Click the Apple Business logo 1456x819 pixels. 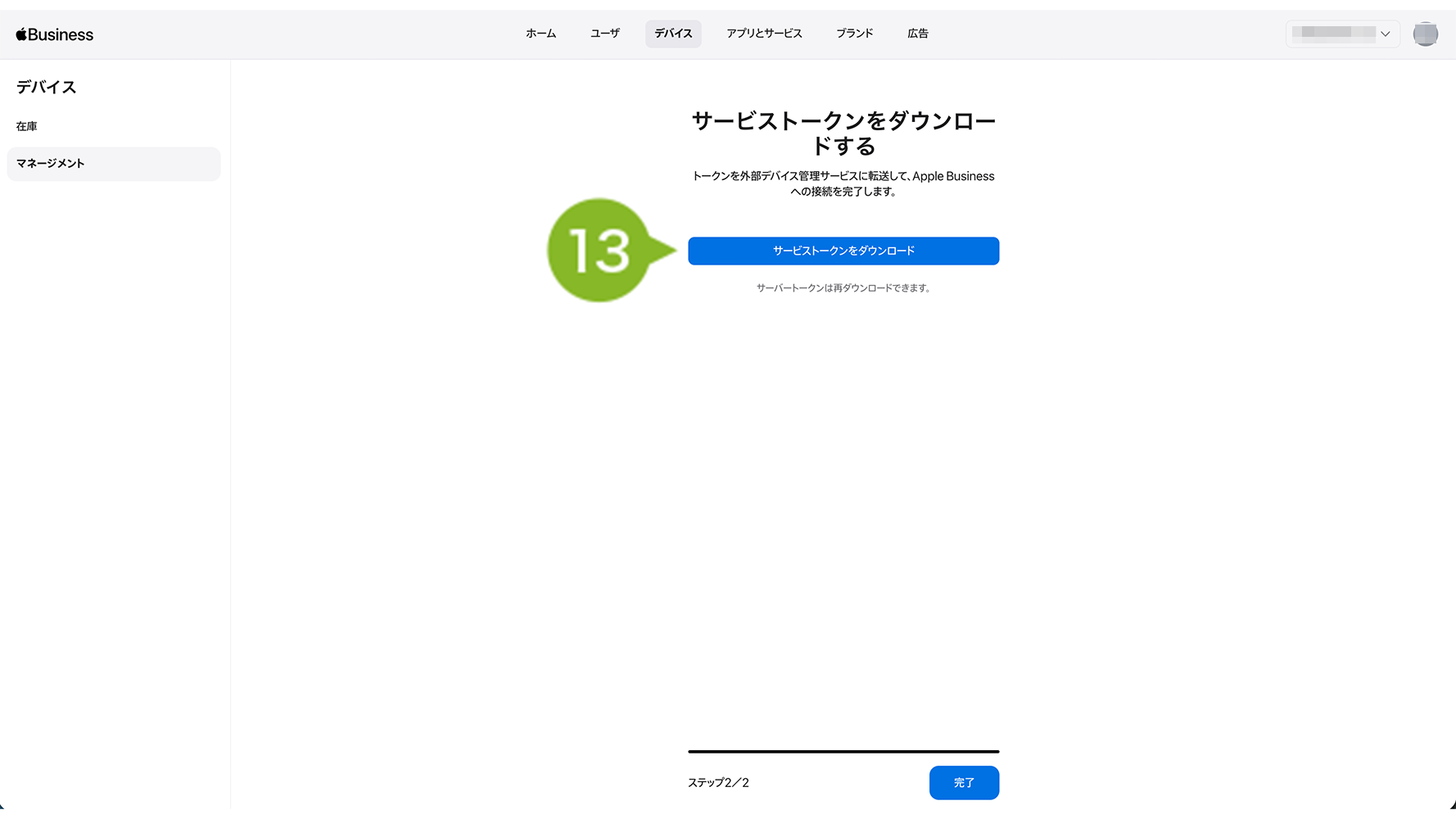pos(55,34)
